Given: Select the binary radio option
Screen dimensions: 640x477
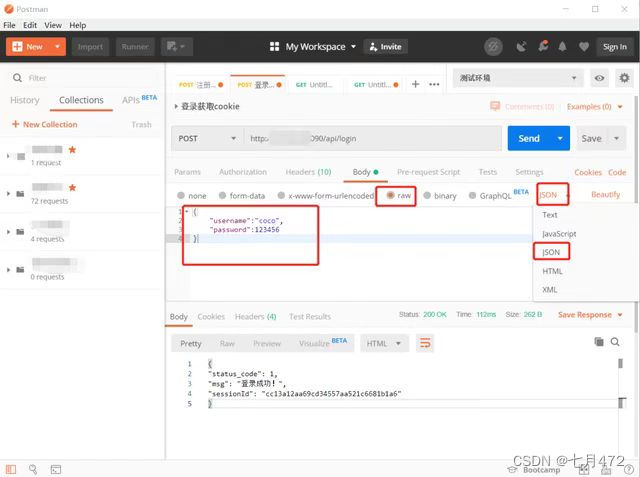Looking at the screenshot, I should (427, 195).
